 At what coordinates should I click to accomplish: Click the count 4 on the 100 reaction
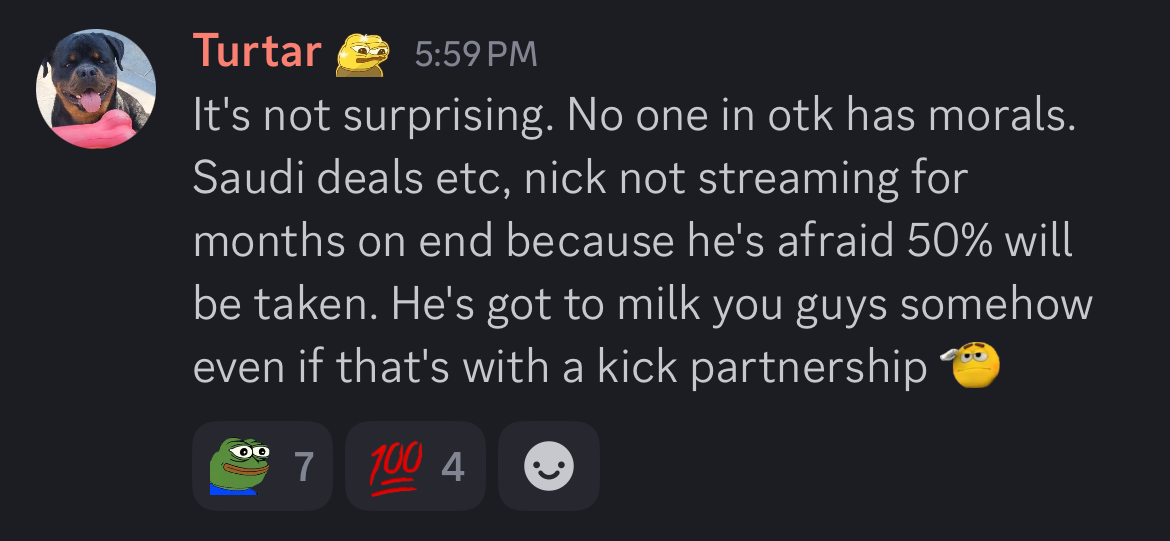pos(453,468)
